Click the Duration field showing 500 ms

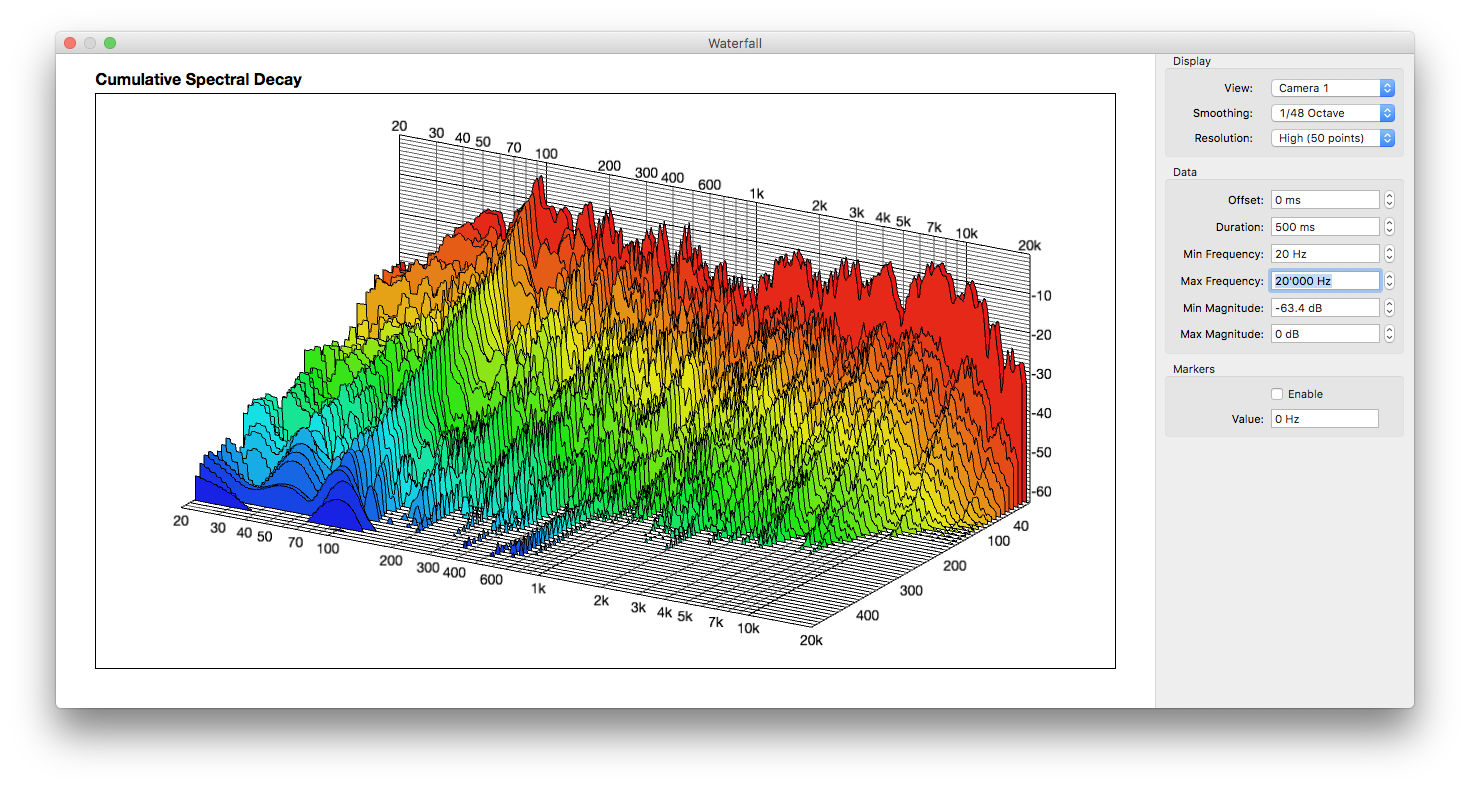(1325, 227)
